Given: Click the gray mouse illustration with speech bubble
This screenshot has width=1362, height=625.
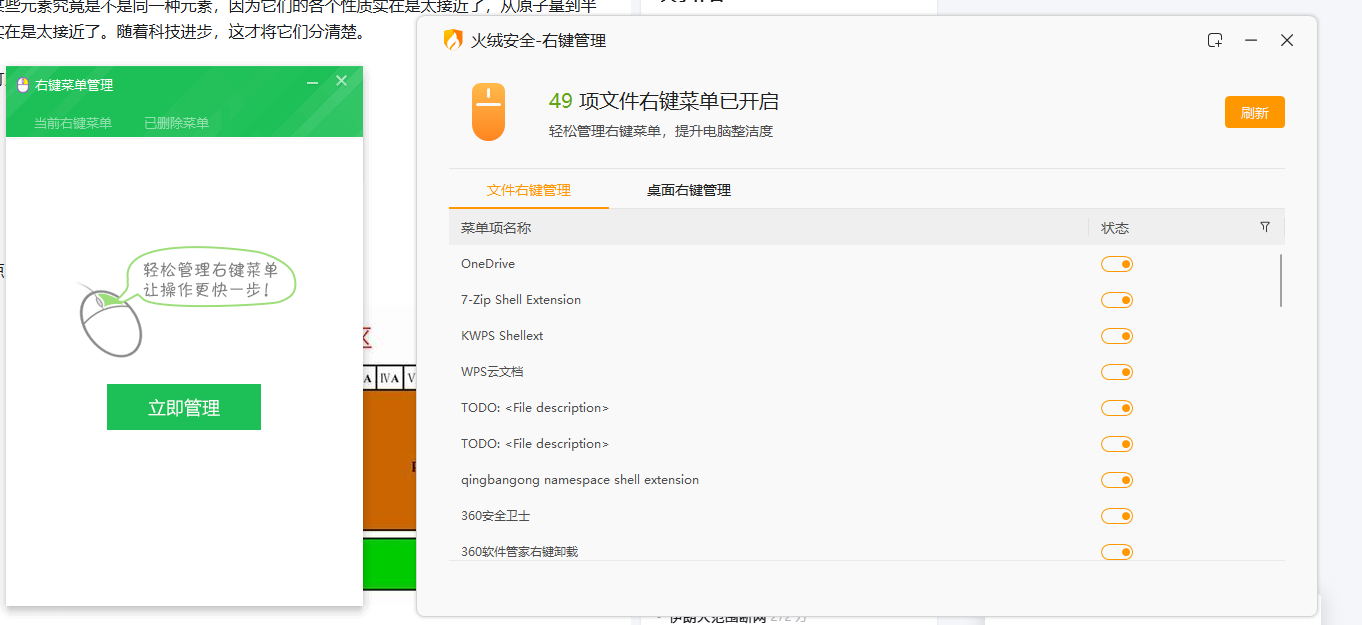Looking at the screenshot, I should pyautogui.click(x=110, y=318).
